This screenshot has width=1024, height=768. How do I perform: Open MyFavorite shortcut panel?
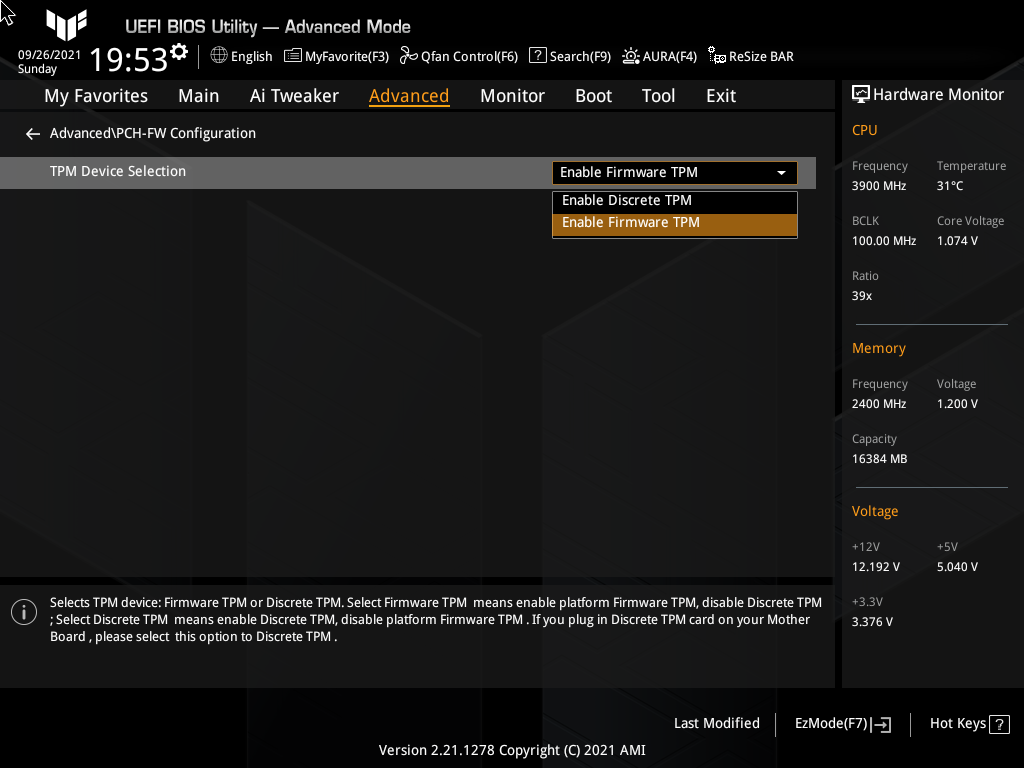[336, 56]
